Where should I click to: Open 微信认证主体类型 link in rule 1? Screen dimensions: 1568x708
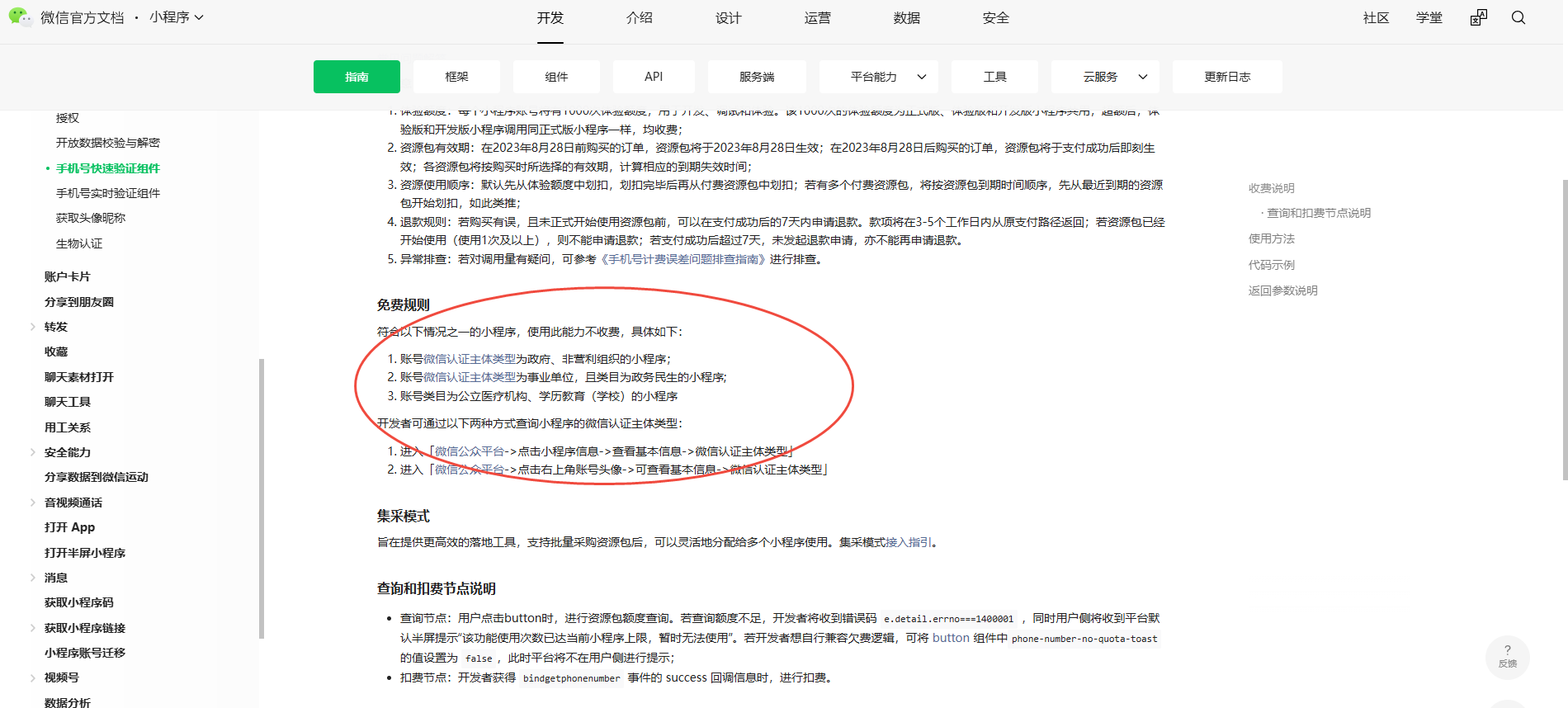tap(470, 359)
